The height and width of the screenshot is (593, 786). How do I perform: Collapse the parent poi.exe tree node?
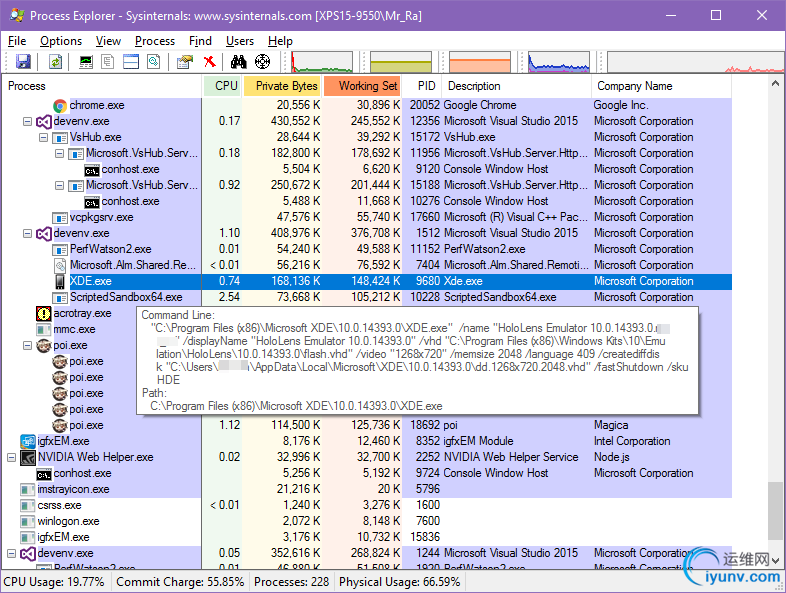click(x=28, y=345)
